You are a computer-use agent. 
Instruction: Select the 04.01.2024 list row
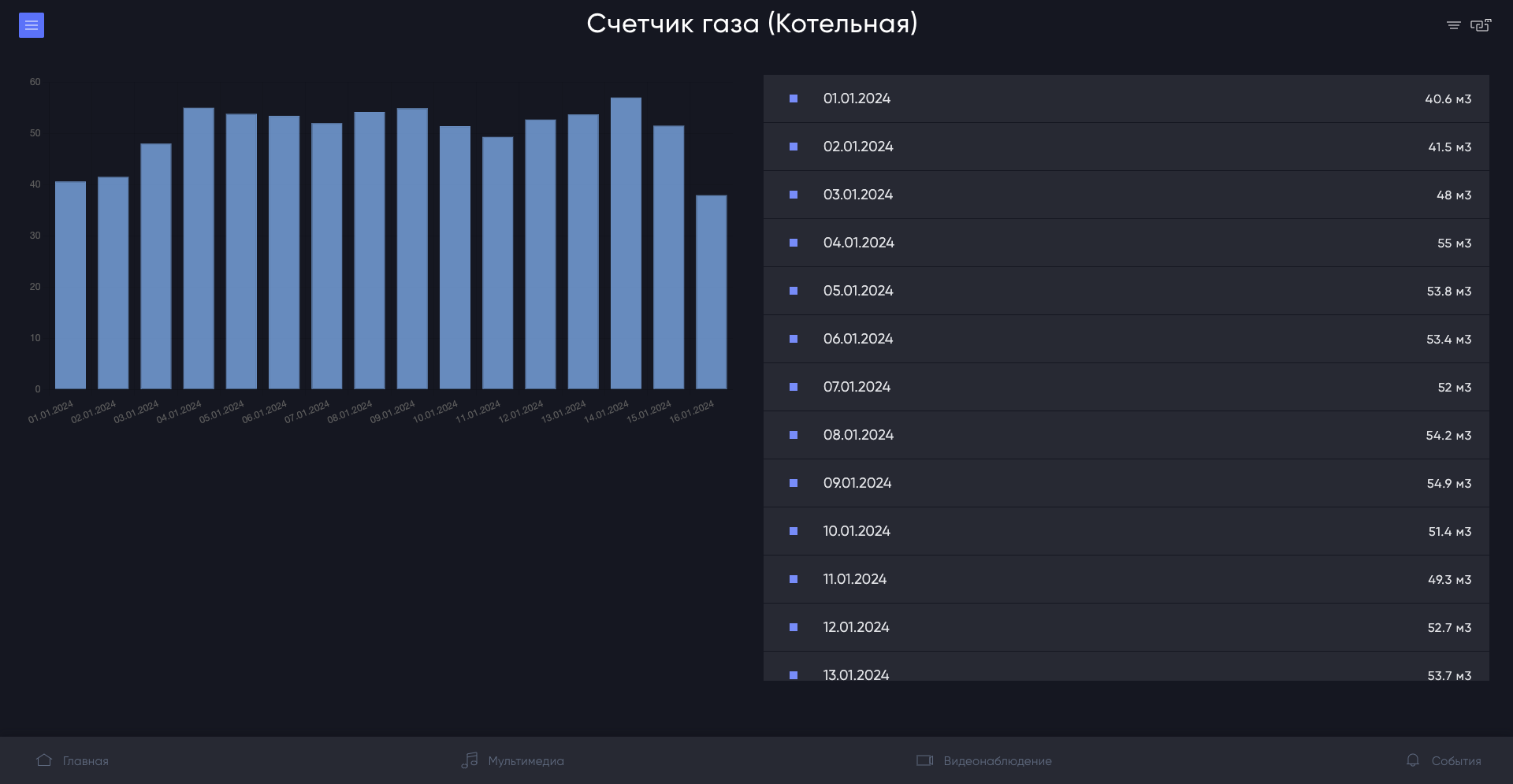click(1126, 243)
